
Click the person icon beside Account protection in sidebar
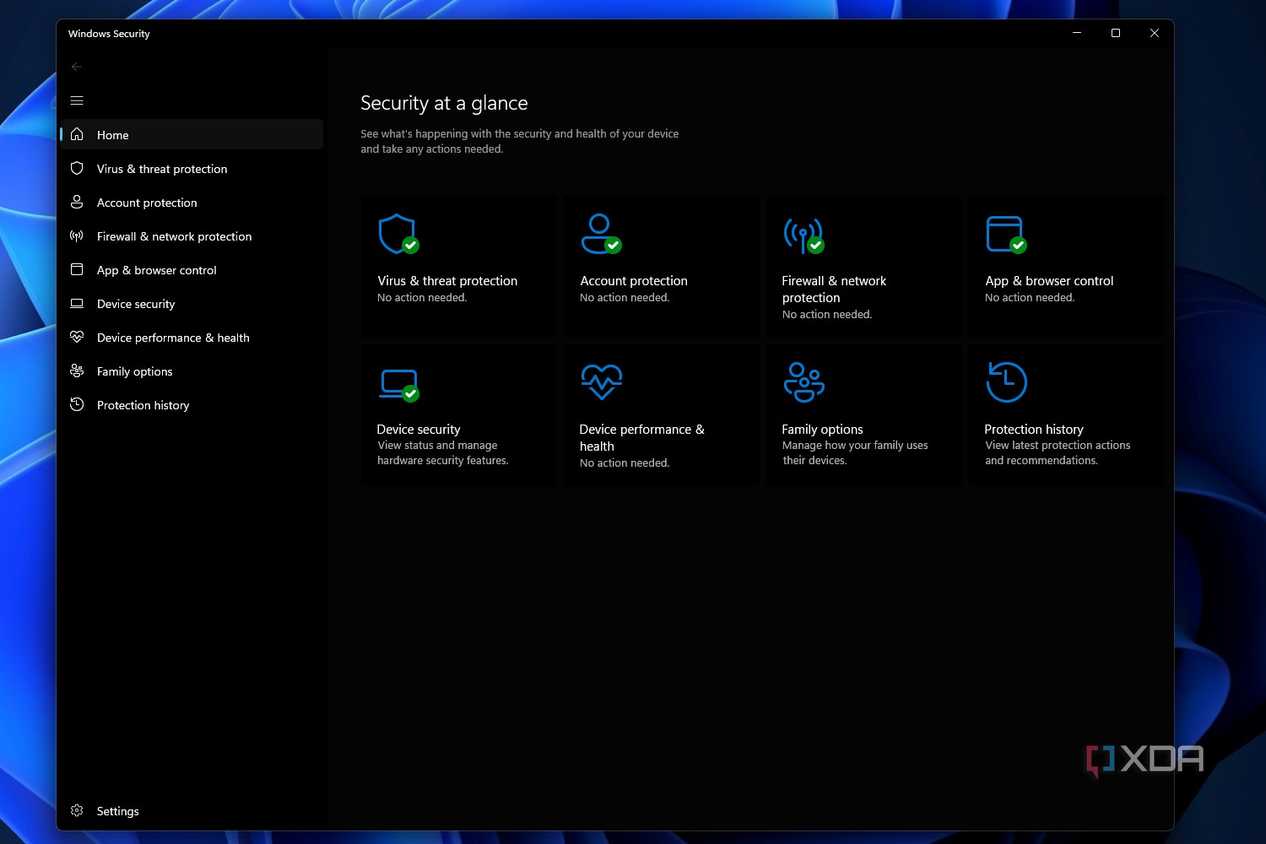tap(77, 202)
